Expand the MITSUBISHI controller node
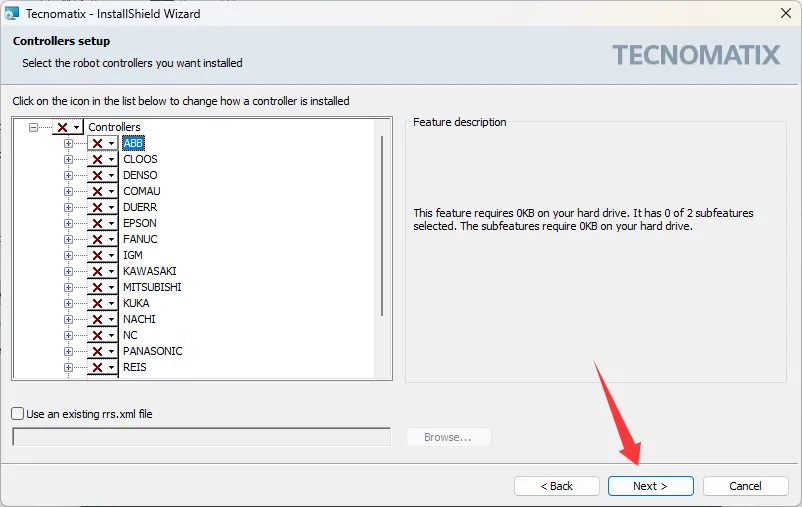 (x=69, y=287)
